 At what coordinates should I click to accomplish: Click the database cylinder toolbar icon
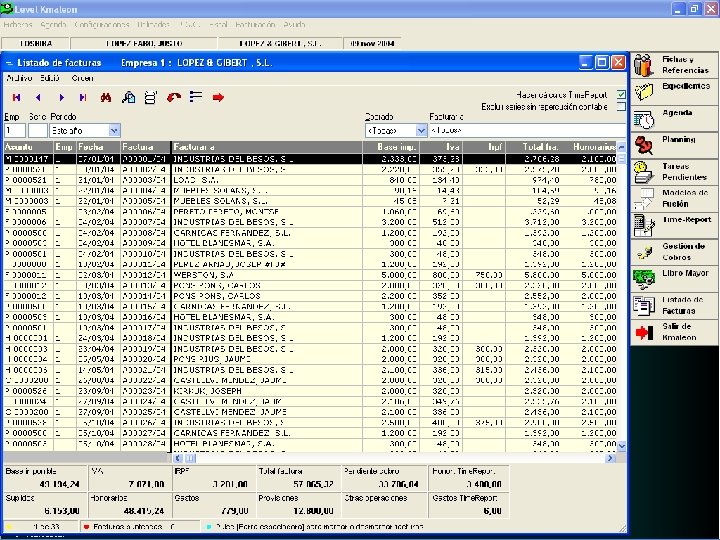click(x=150, y=97)
